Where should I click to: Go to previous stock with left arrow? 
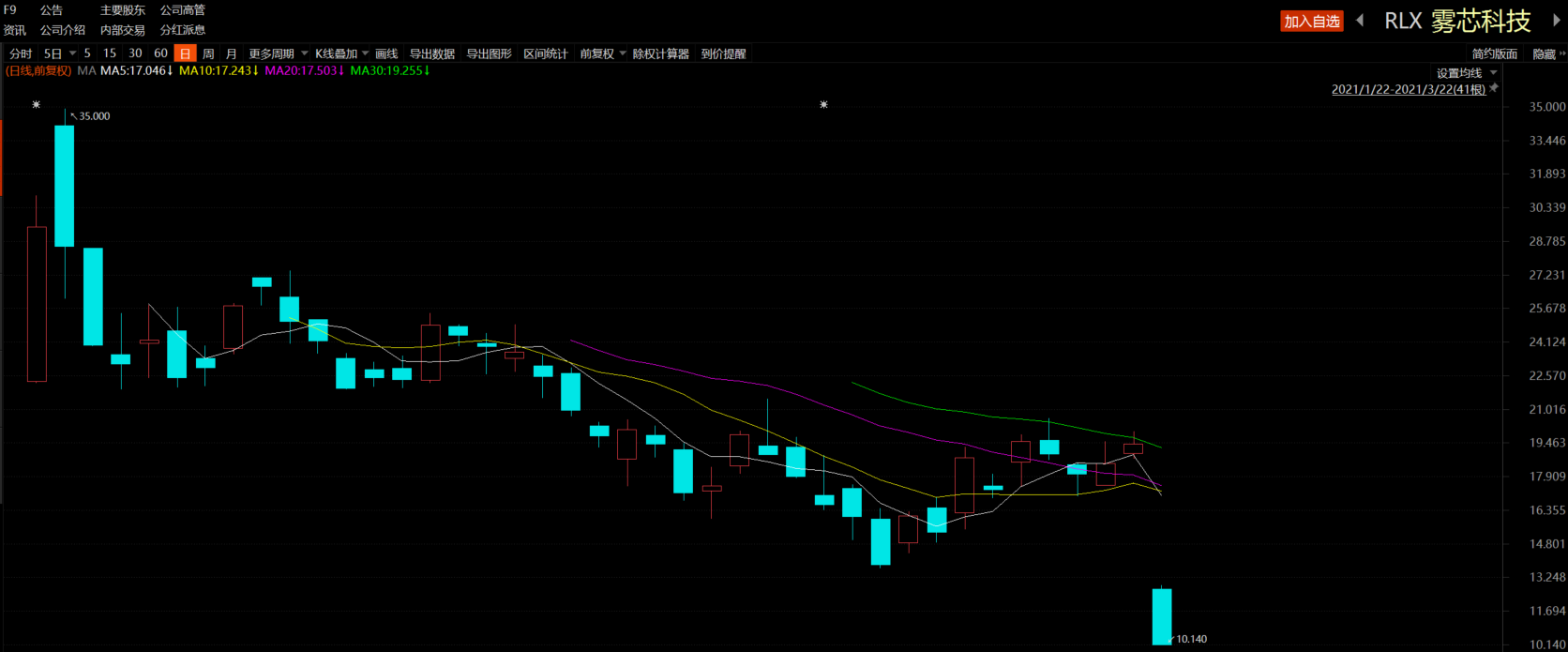[x=1360, y=20]
